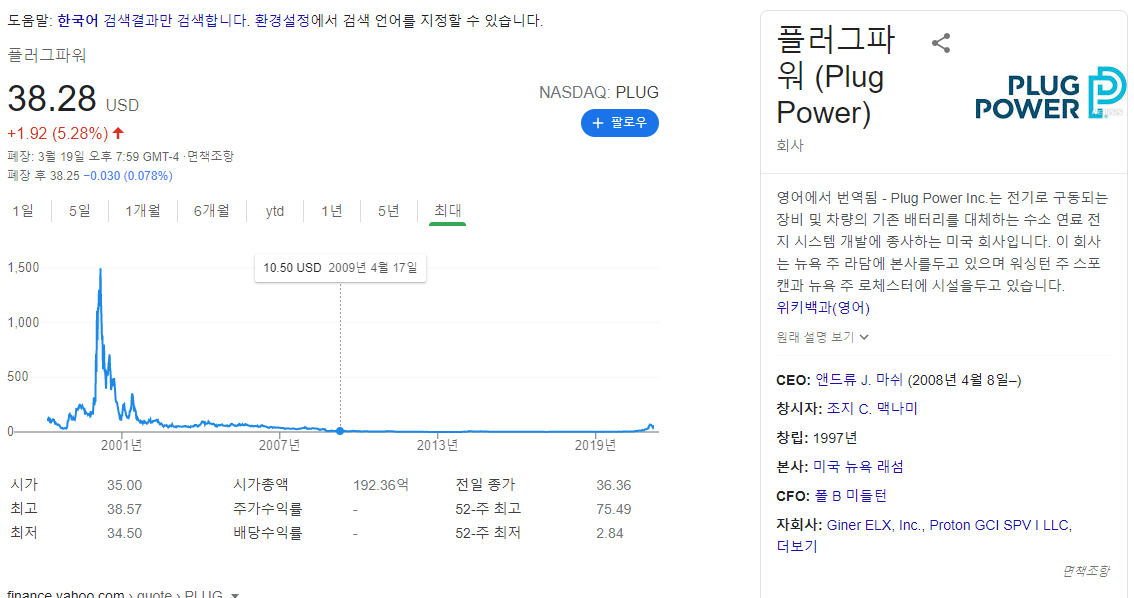This screenshot has height=598, width=1134.
Task: Click the 38.28 current price value
Action: (52, 99)
